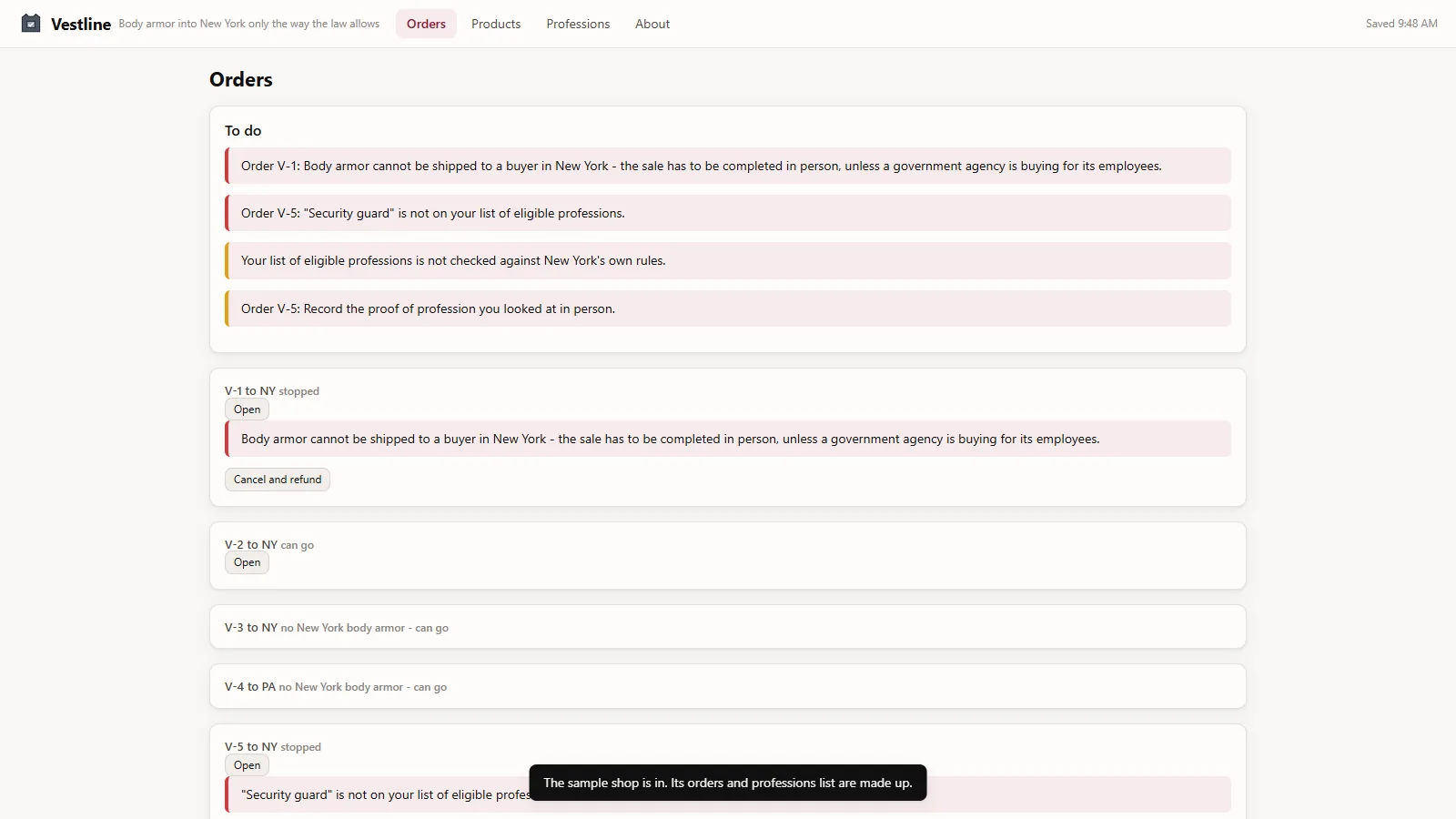Click the "V-5 to NY stopped" order header
Viewport: 1456px width, 819px height.
tap(273, 747)
